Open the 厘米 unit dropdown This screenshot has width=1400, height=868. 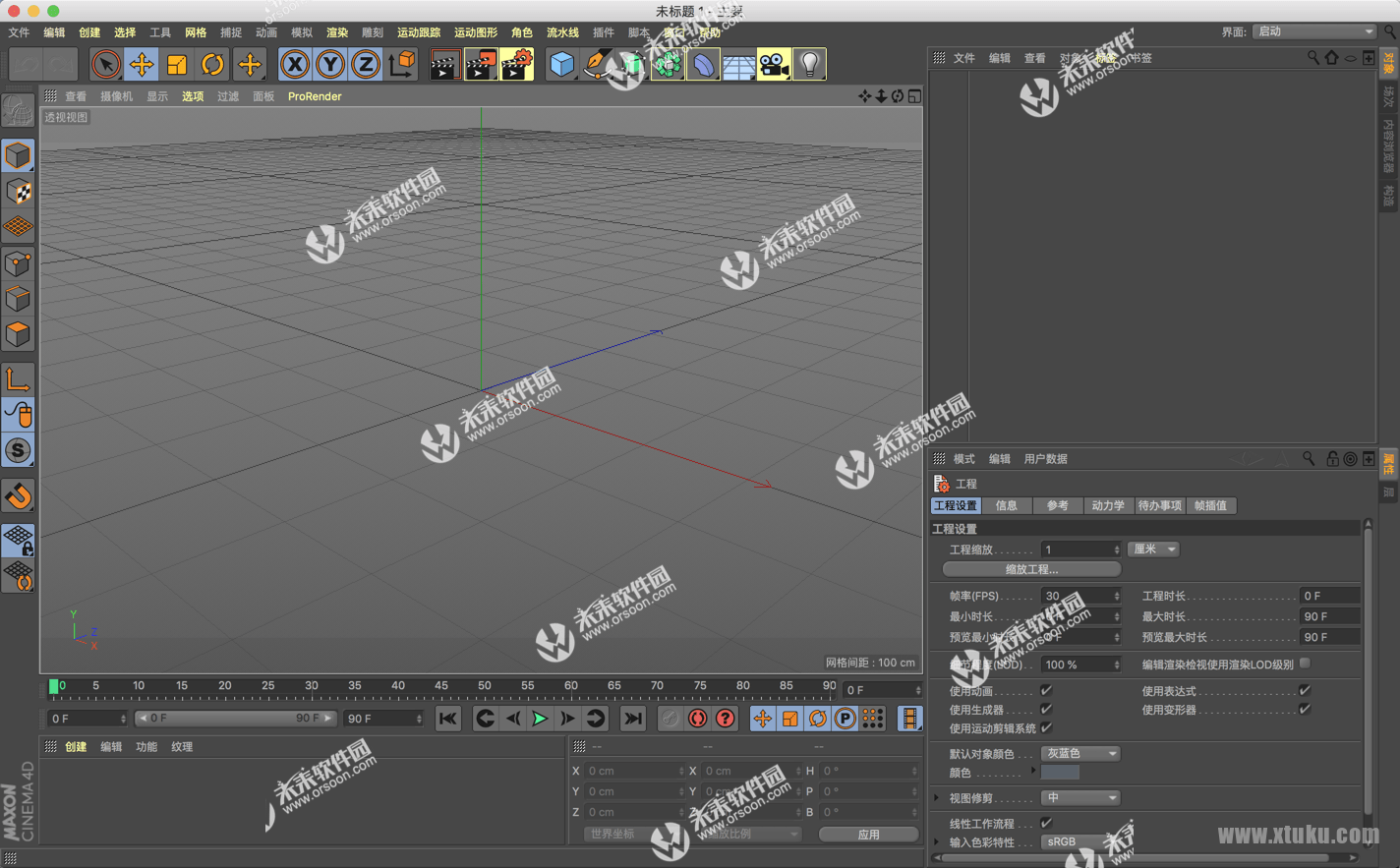pyautogui.click(x=1153, y=550)
